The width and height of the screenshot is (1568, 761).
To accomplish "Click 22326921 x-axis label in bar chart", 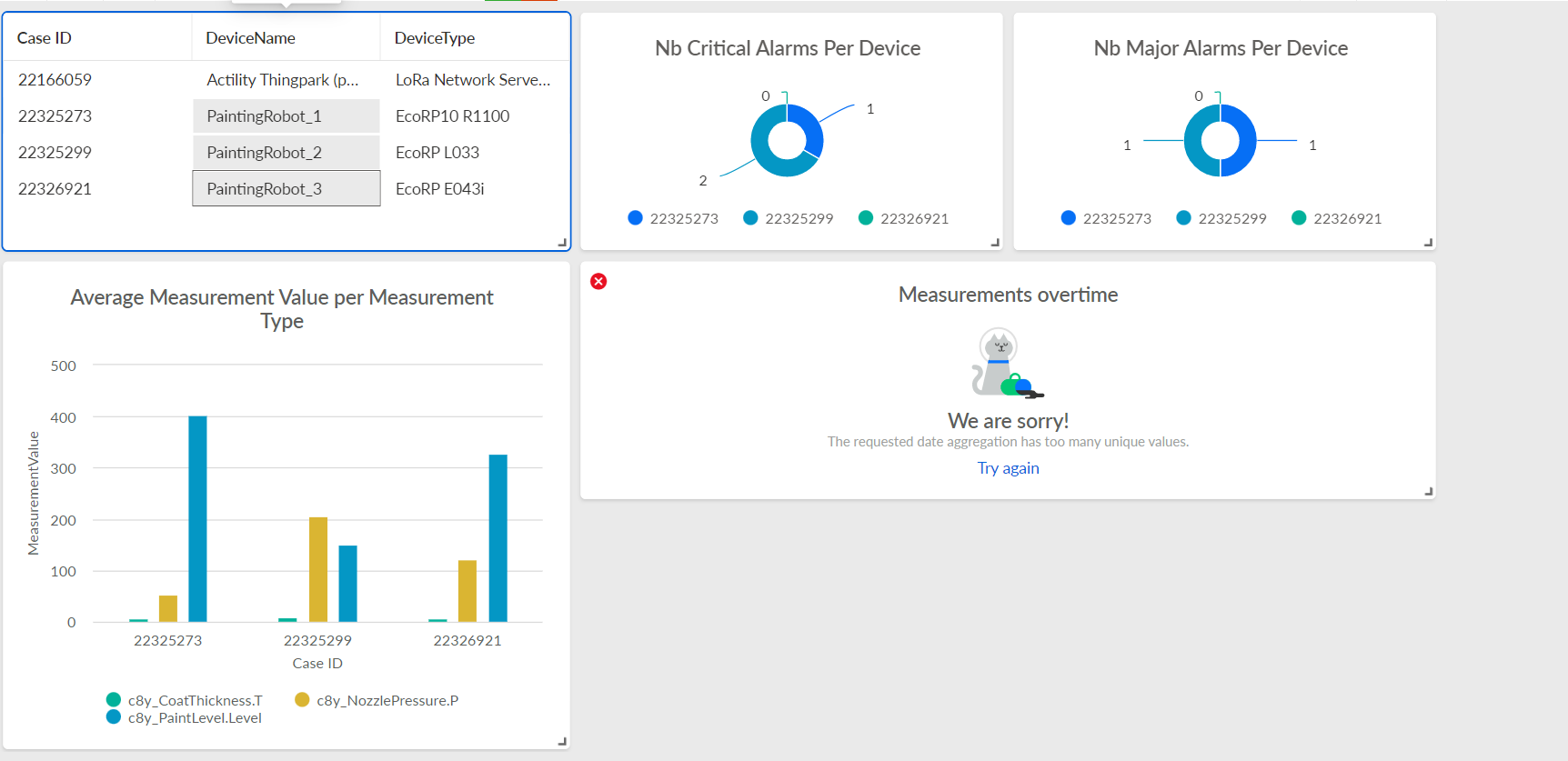I will coord(467,640).
